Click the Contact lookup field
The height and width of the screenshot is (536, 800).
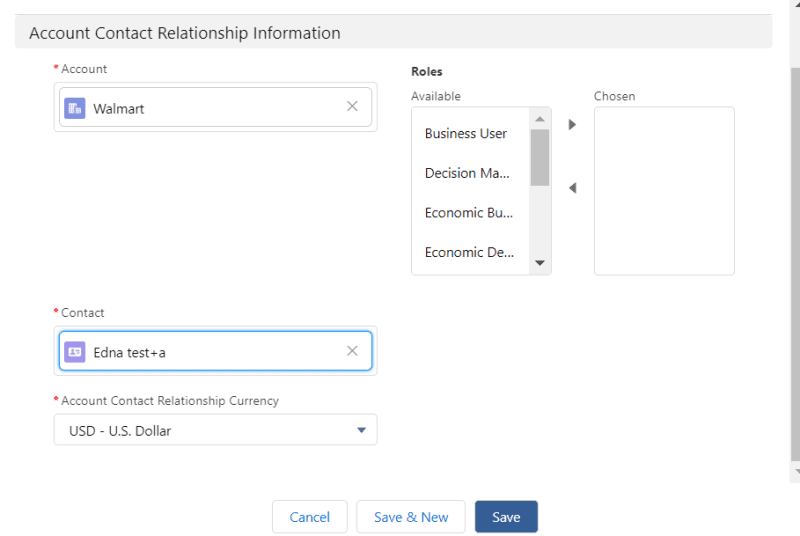pyautogui.click(x=215, y=352)
